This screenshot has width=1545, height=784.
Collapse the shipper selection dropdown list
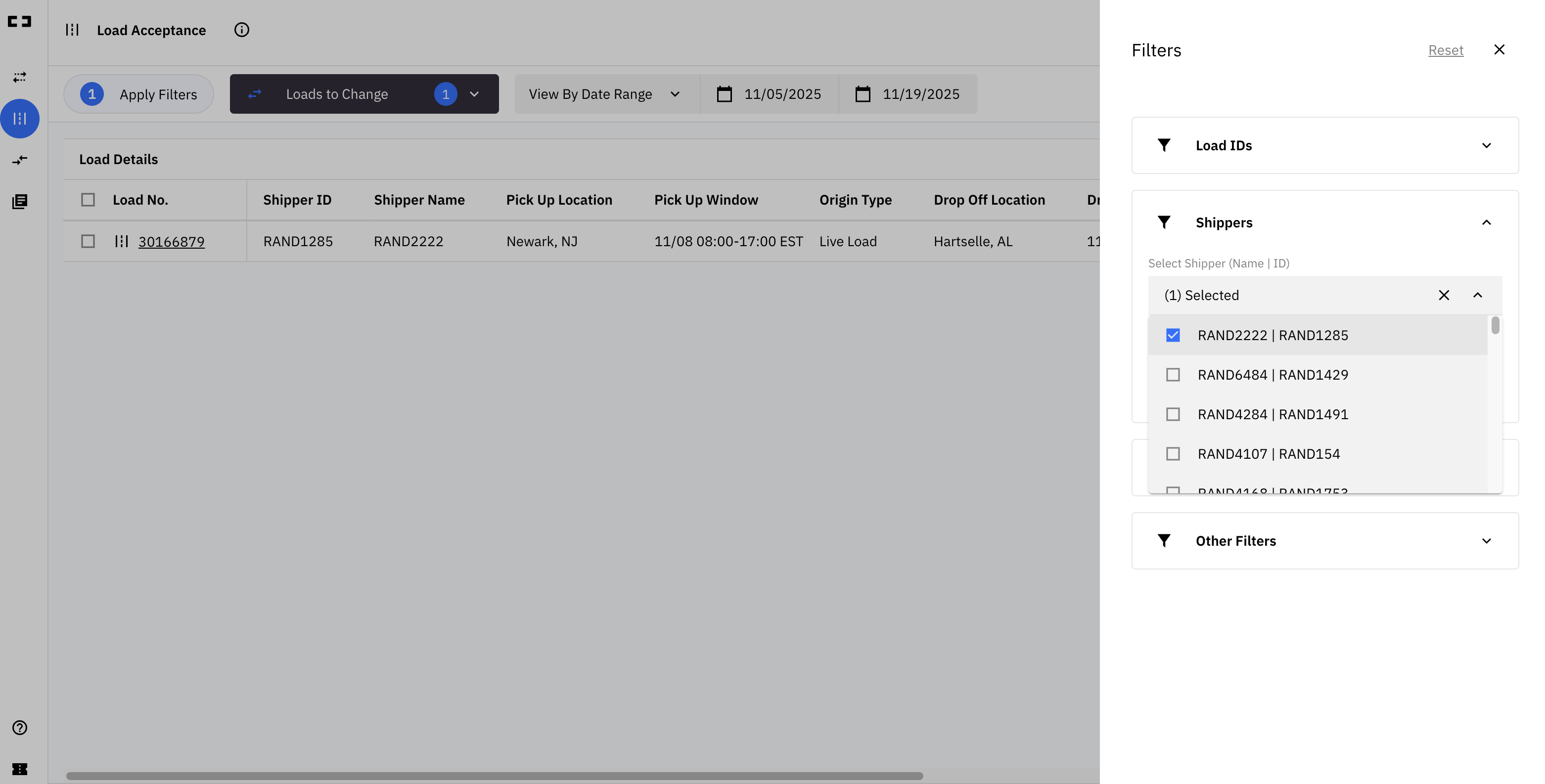coord(1477,296)
